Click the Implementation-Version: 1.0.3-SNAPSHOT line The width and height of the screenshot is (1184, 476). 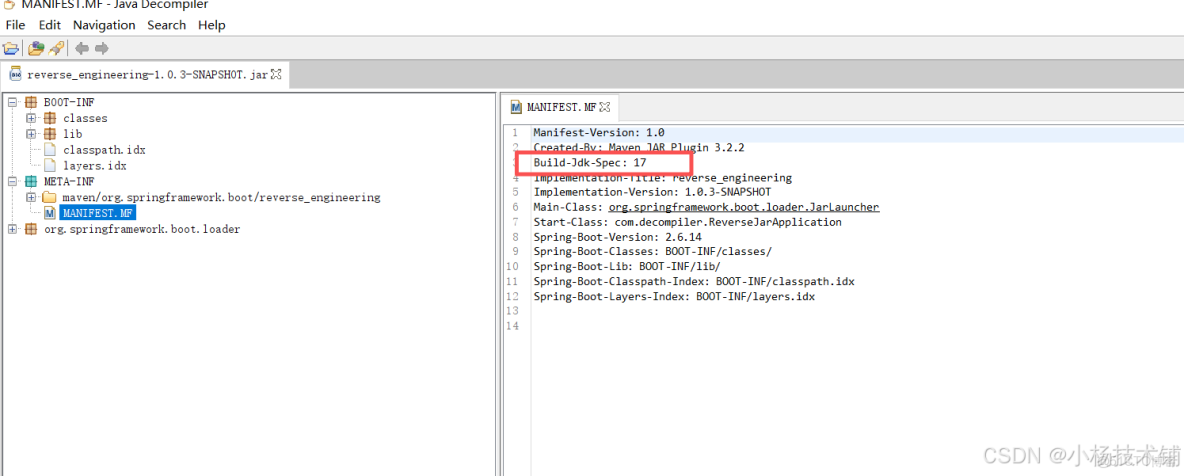[652, 192]
